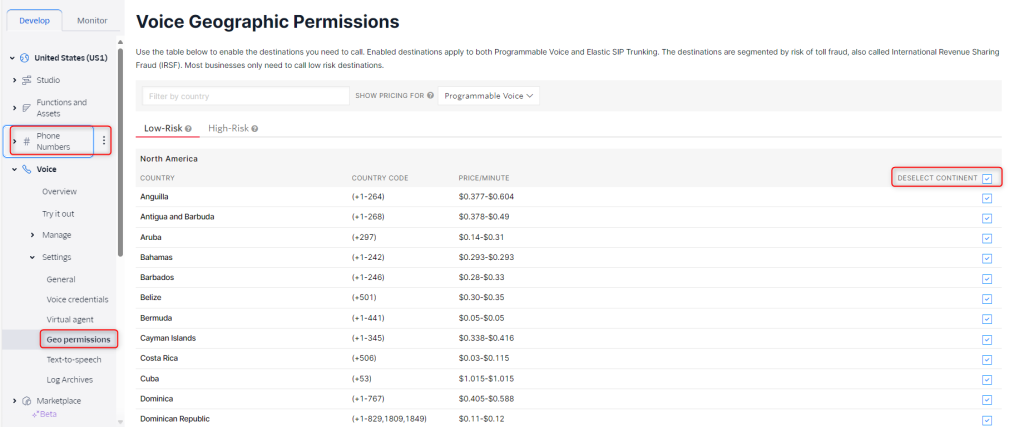Screen dimensions: 1024x427
Task: Uncheck the Cuba checkbox
Action: [x=987, y=379]
